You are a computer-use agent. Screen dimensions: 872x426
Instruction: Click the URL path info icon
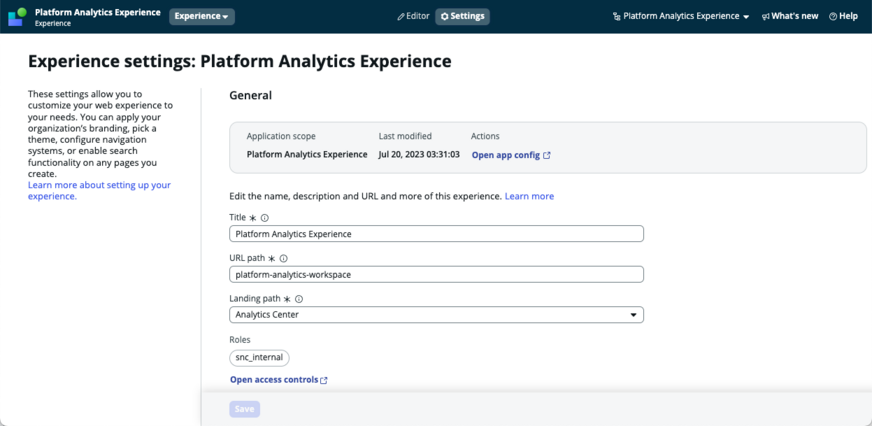(283, 259)
